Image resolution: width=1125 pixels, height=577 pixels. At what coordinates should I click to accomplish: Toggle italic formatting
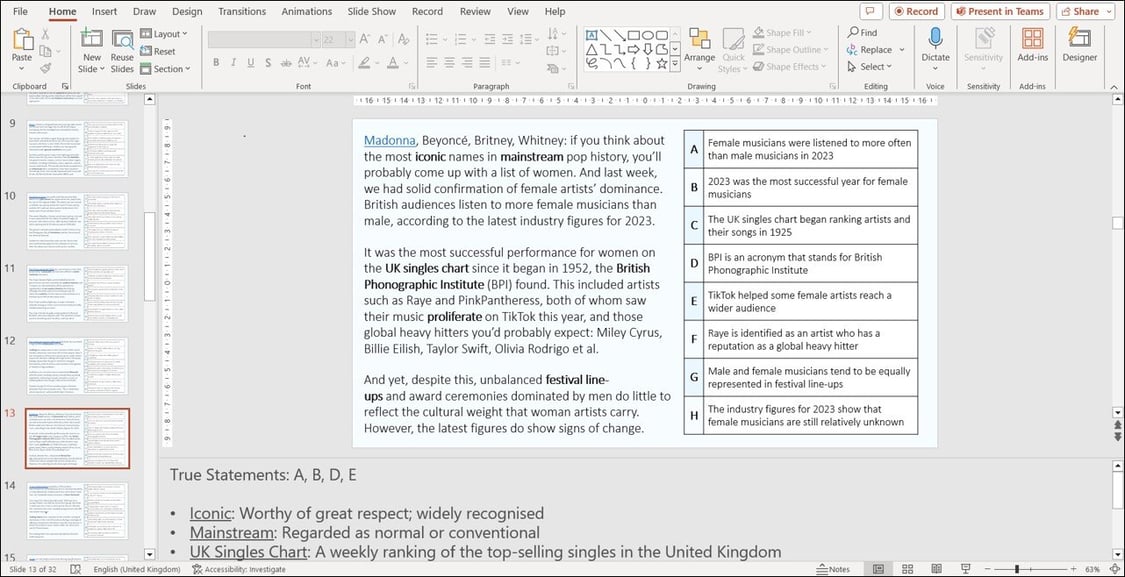(x=233, y=62)
